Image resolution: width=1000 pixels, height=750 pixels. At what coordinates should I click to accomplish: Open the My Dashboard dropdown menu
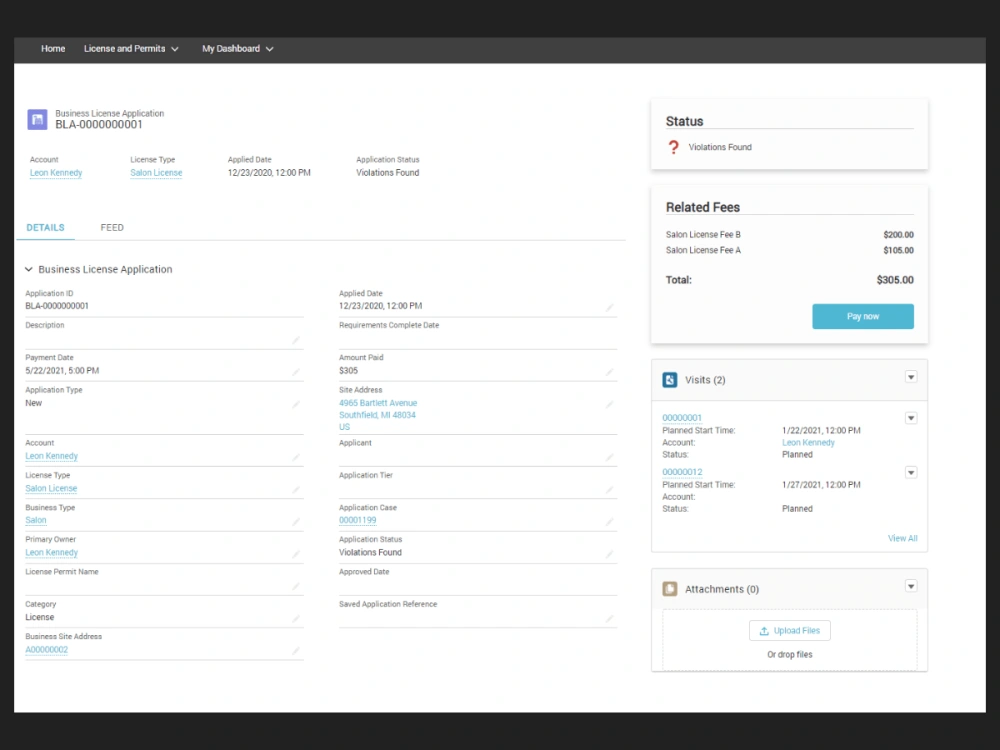coord(237,49)
